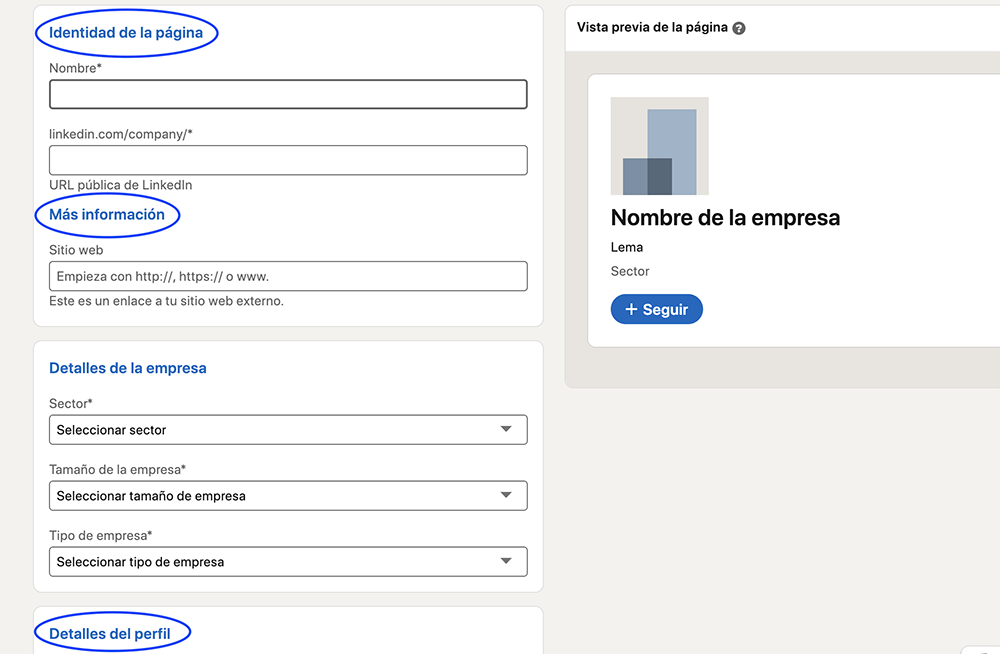Image resolution: width=1000 pixels, height=654 pixels.
Task: Click the company logo placeholder image
Action: coord(659,145)
